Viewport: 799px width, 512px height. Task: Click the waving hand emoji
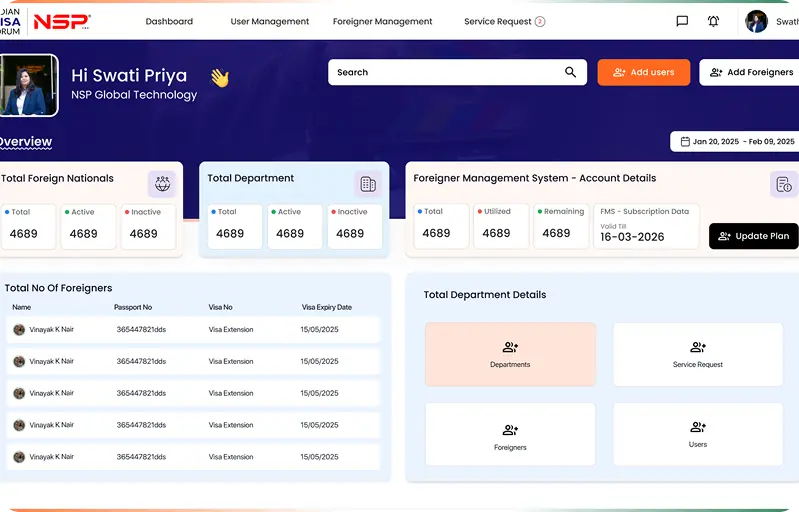click(x=219, y=78)
